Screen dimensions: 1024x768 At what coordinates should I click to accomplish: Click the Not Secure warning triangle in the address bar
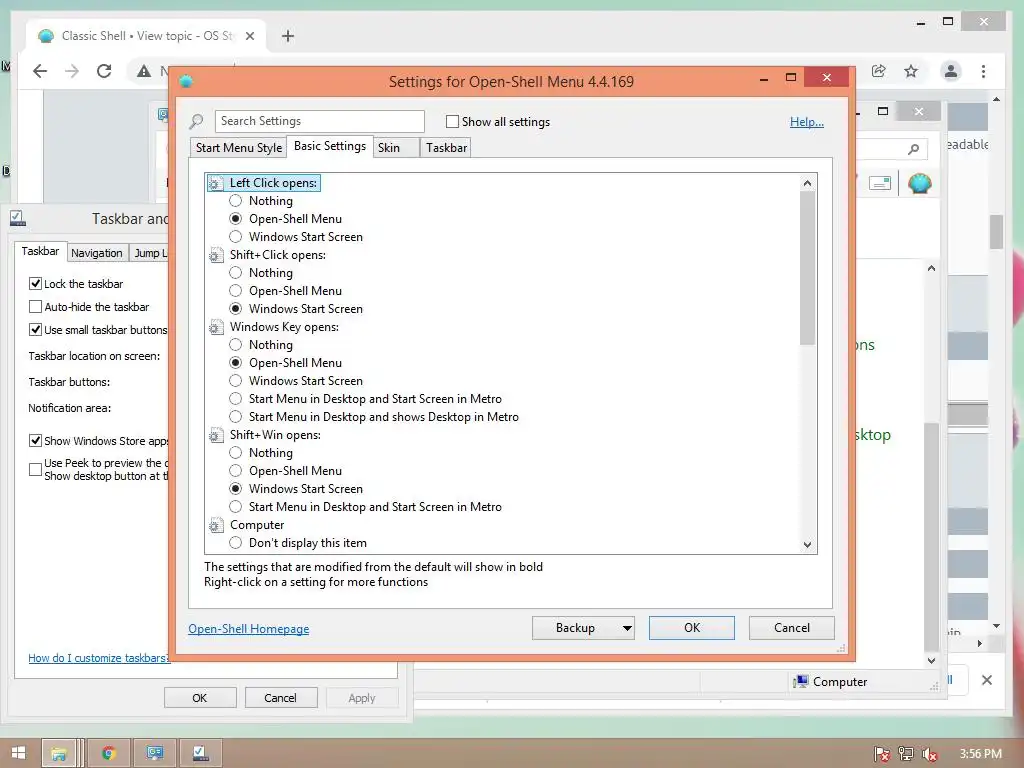click(144, 71)
